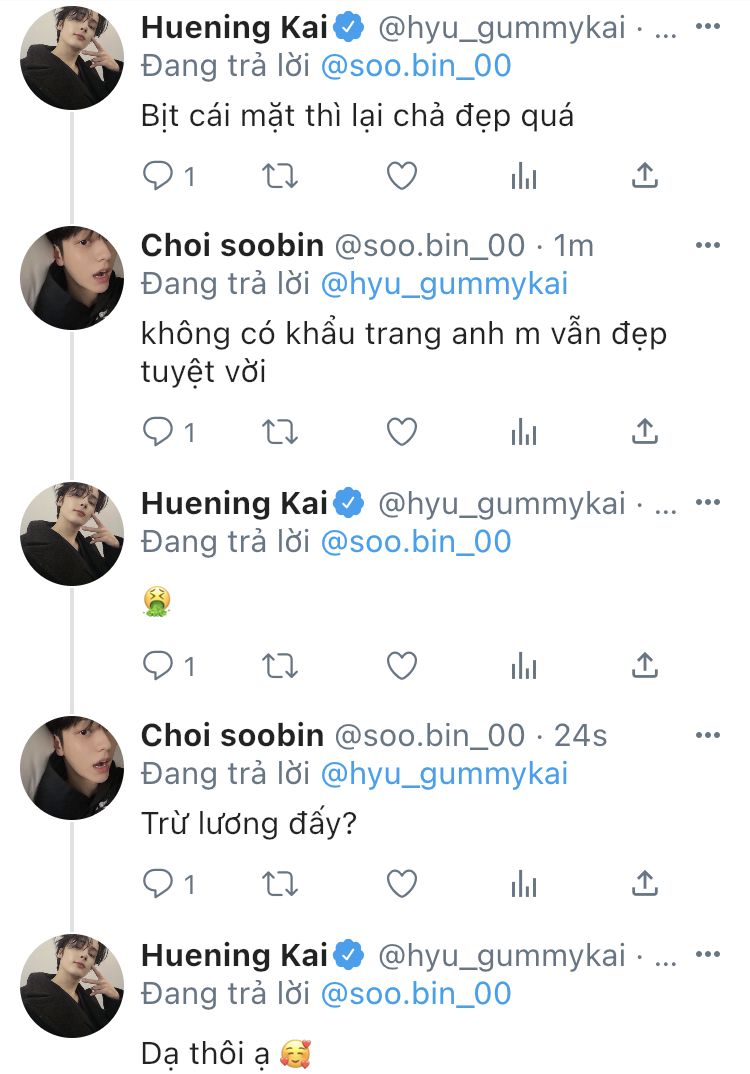Open @soo.bin_00 mention link in first tweet
The image size is (750, 1074).
pos(415,66)
